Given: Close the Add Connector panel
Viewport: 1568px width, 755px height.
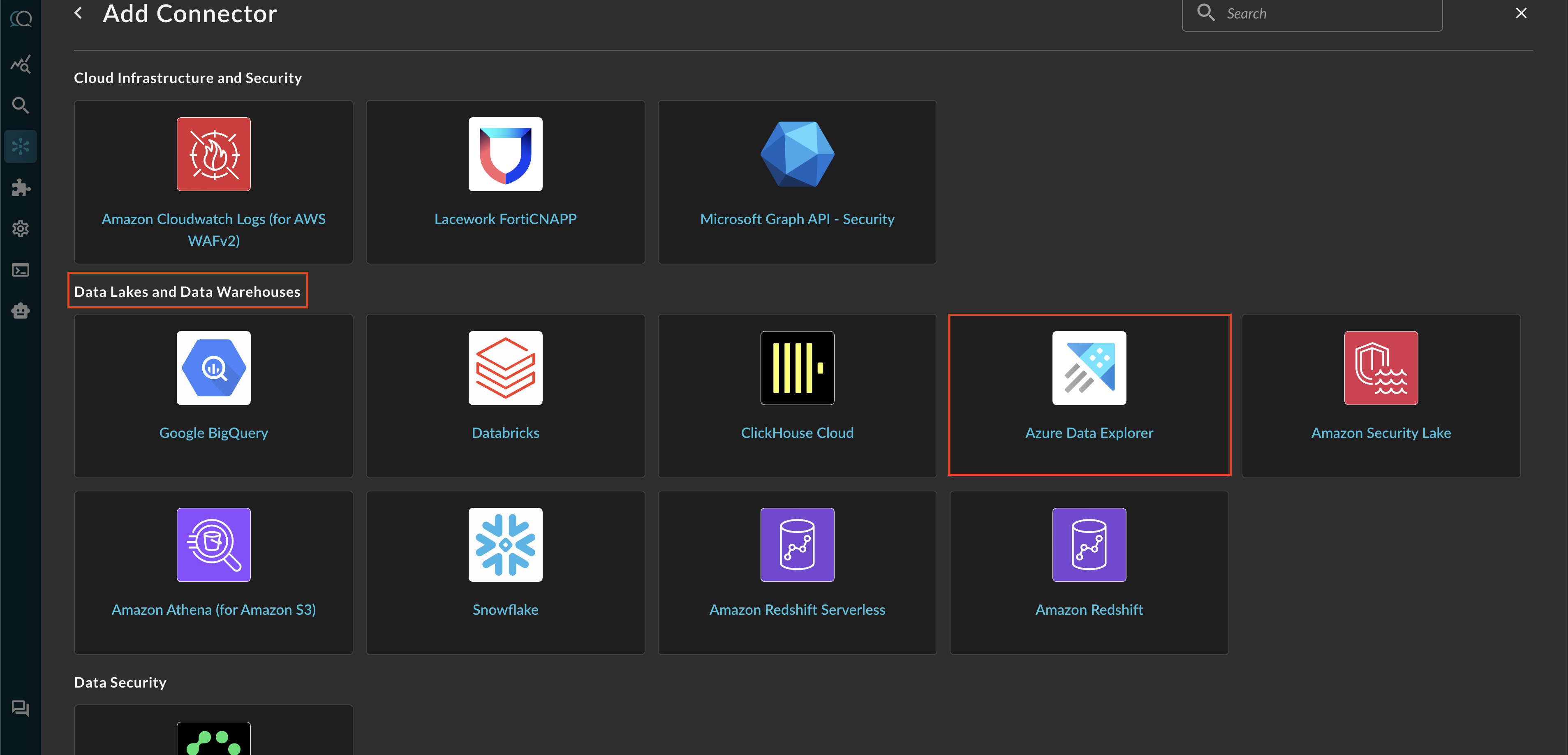Looking at the screenshot, I should (x=1521, y=13).
